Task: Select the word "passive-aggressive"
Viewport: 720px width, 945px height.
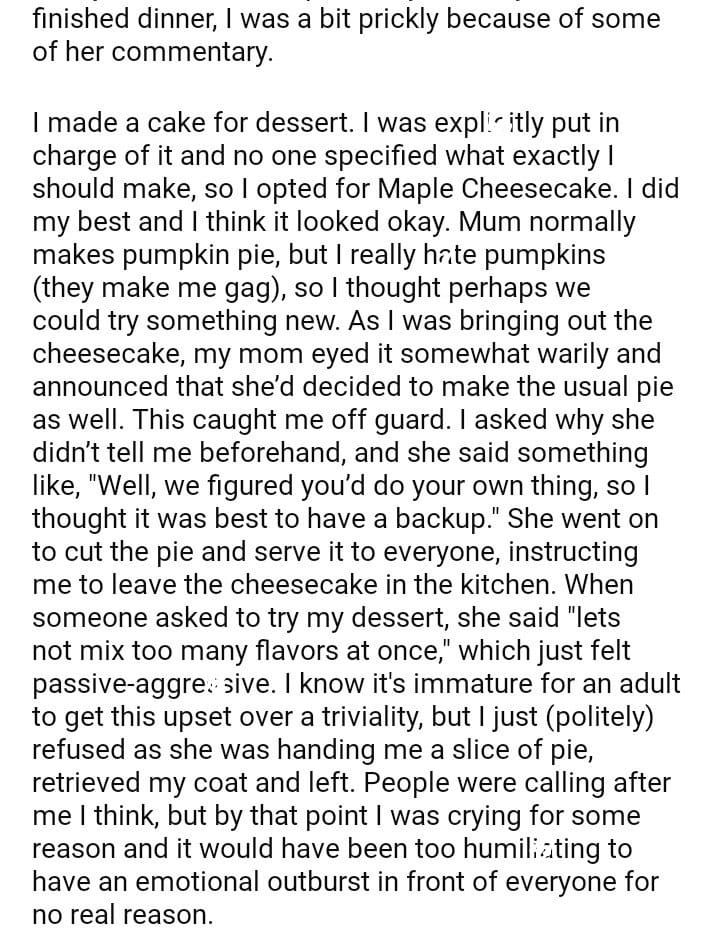Action: click(x=145, y=684)
